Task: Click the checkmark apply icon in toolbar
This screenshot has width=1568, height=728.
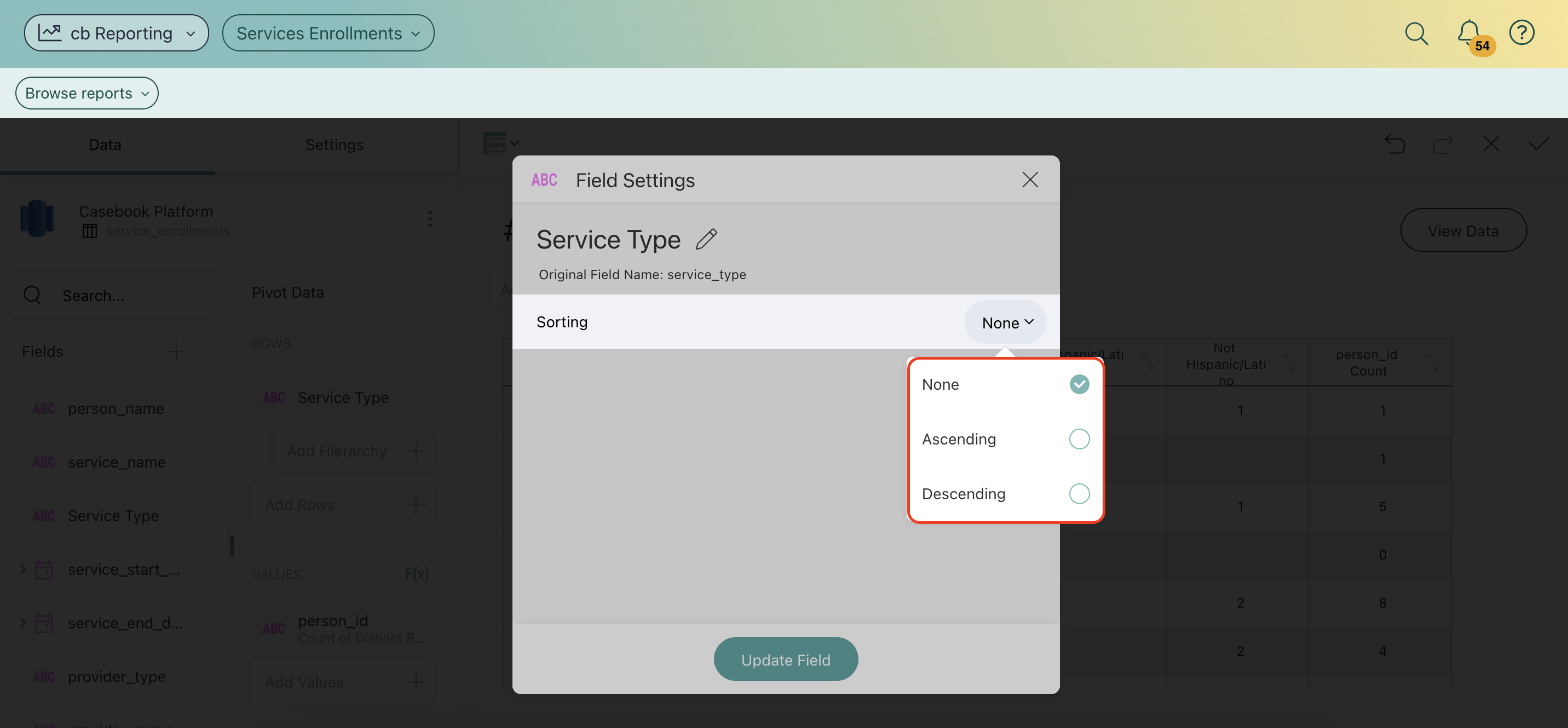Action: tap(1539, 145)
